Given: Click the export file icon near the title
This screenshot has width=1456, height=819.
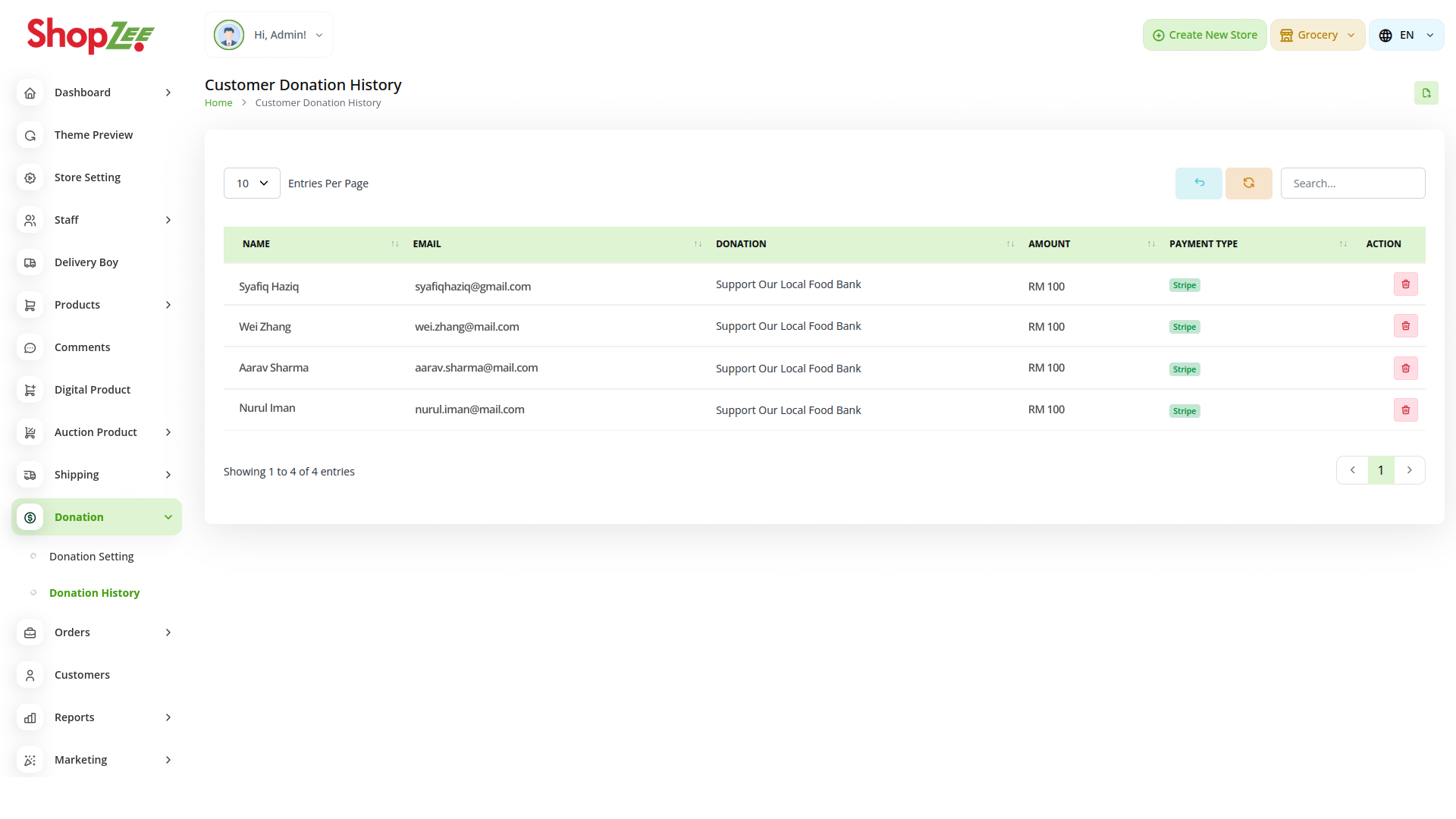Looking at the screenshot, I should [1426, 93].
